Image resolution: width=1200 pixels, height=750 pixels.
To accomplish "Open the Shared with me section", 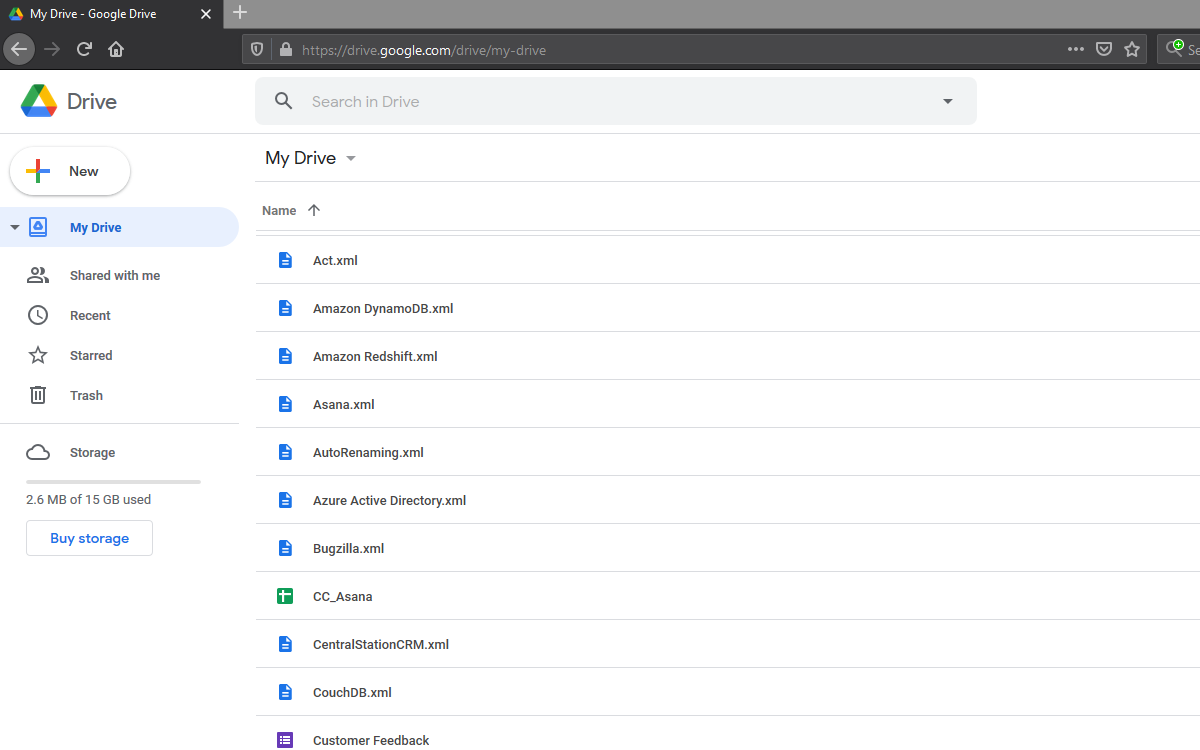I will (114, 276).
